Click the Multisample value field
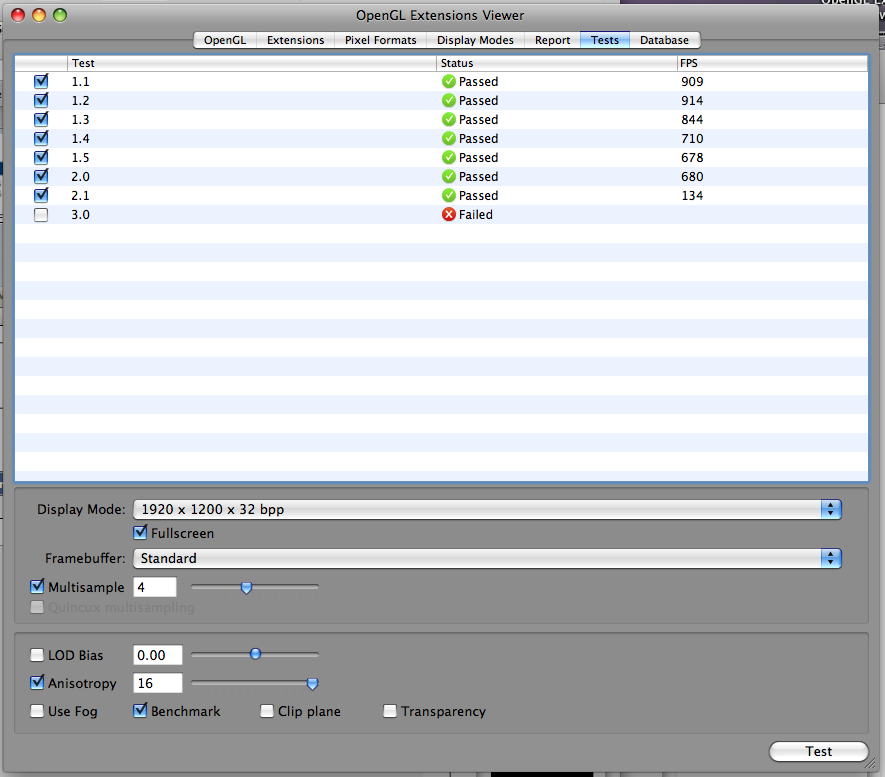This screenshot has height=777, width=885. 155,587
